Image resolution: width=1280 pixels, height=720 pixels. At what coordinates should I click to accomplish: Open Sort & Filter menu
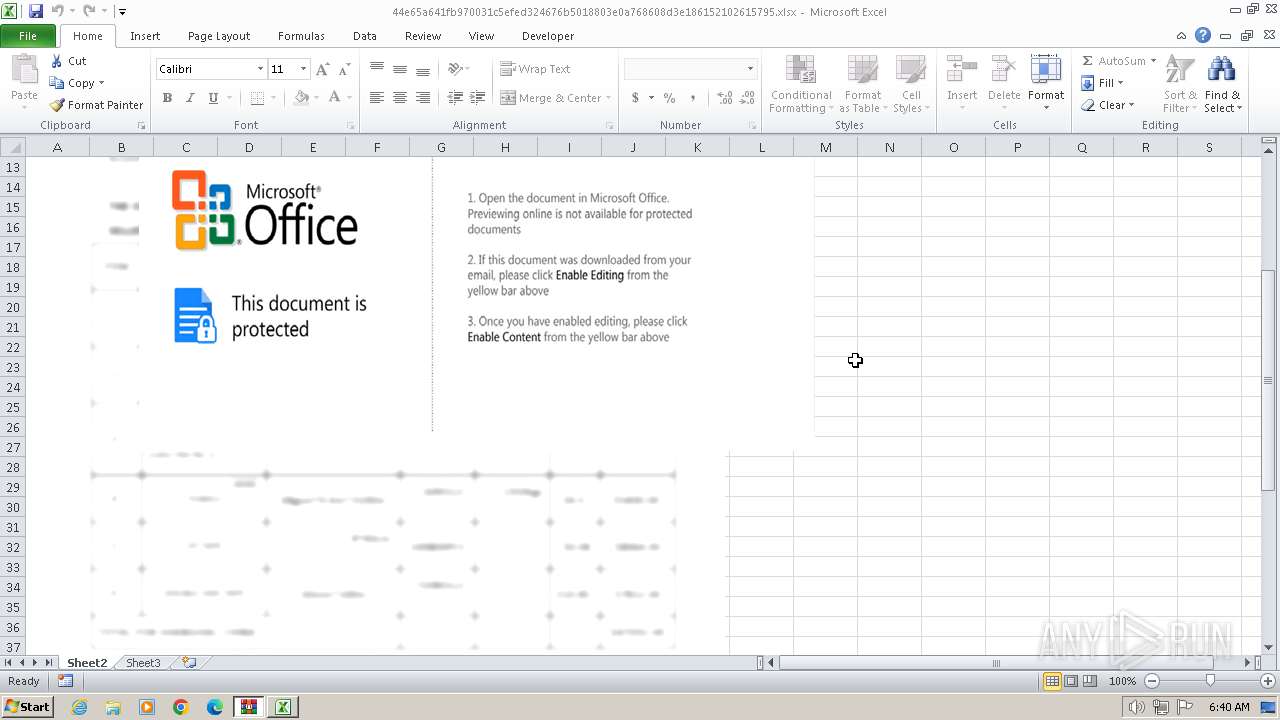[1180, 84]
